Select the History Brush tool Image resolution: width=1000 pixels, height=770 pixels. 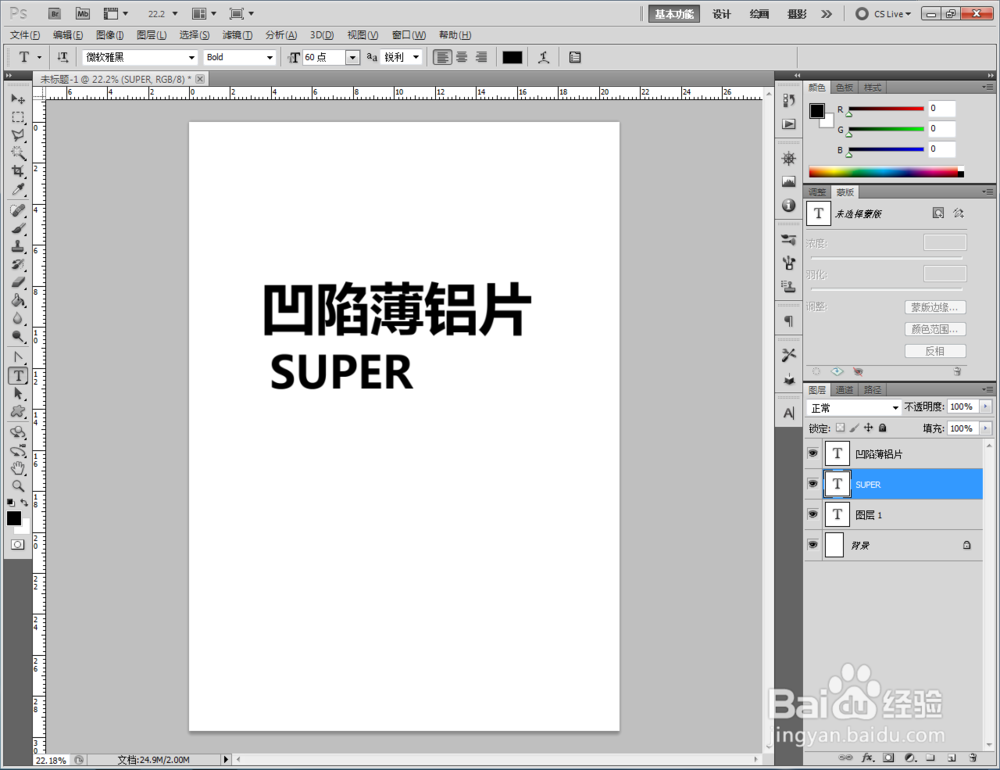point(18,264)
